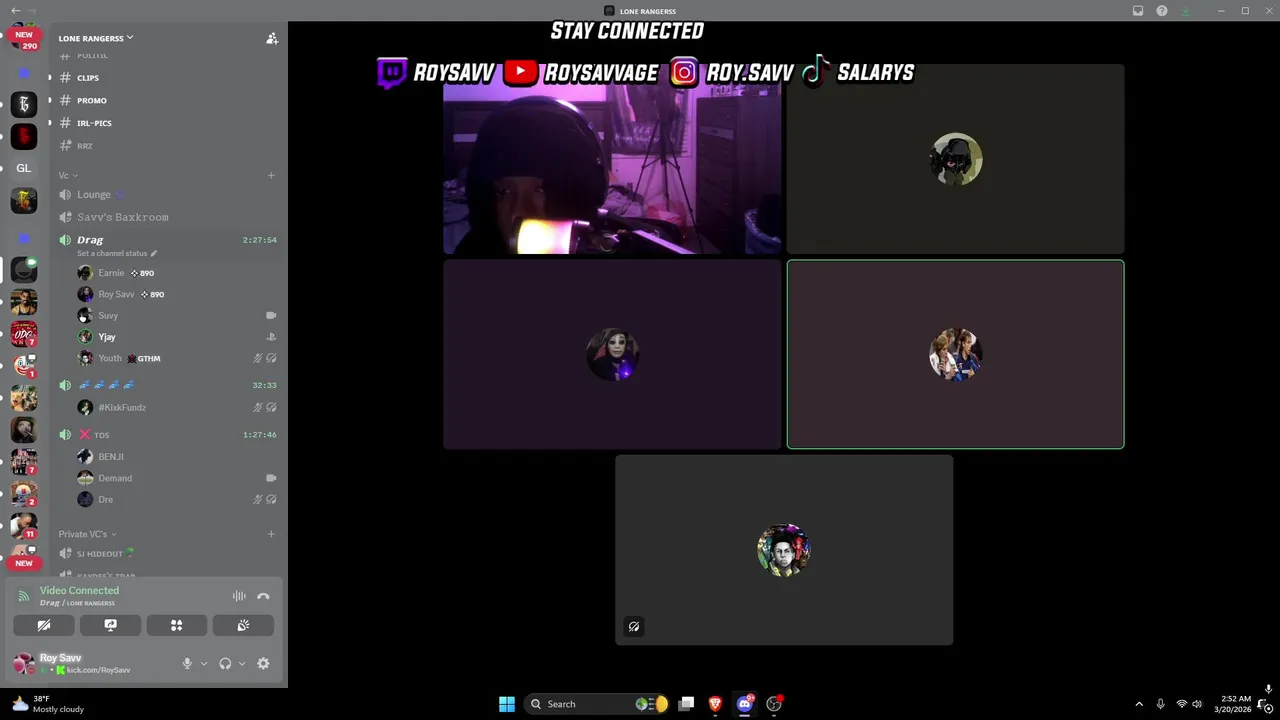Open the GL server in sidebar
Image resolution: width=1280 pixels, height=720 pixels.
(24, 168)
